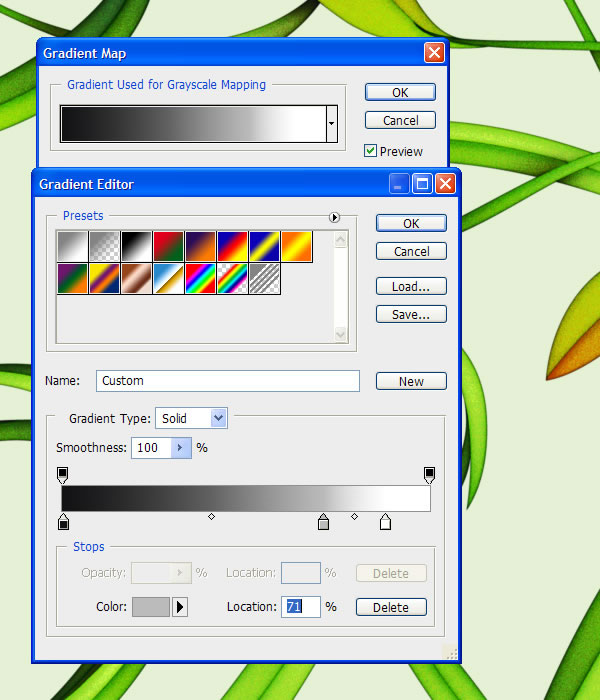Viewport: 600px width, 700px height.
Task: Select the white color stop below gradient
Action: [x=385, y=522]
